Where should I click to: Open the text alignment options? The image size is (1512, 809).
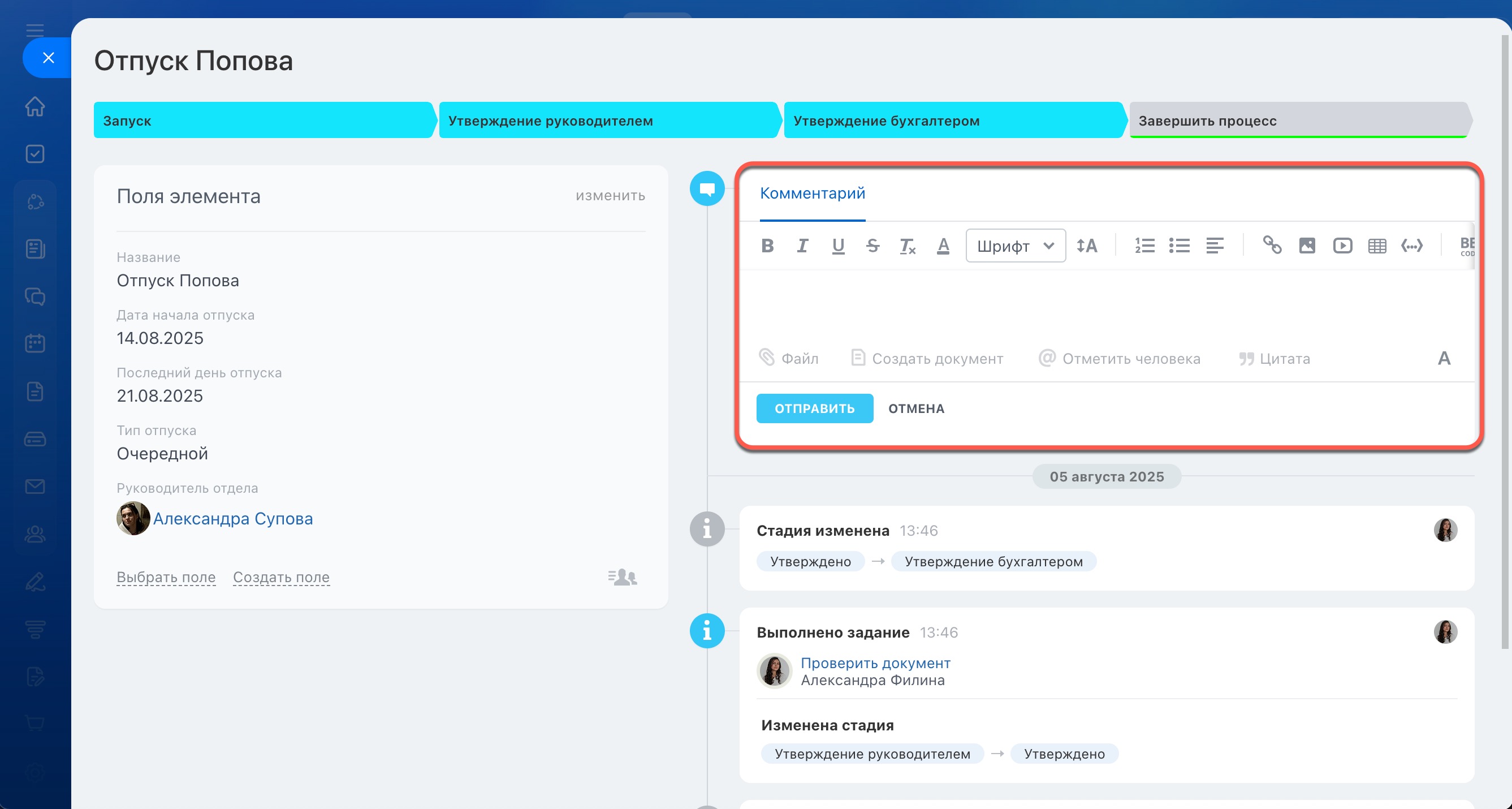pyautogui.click(x=1215, y=246)
